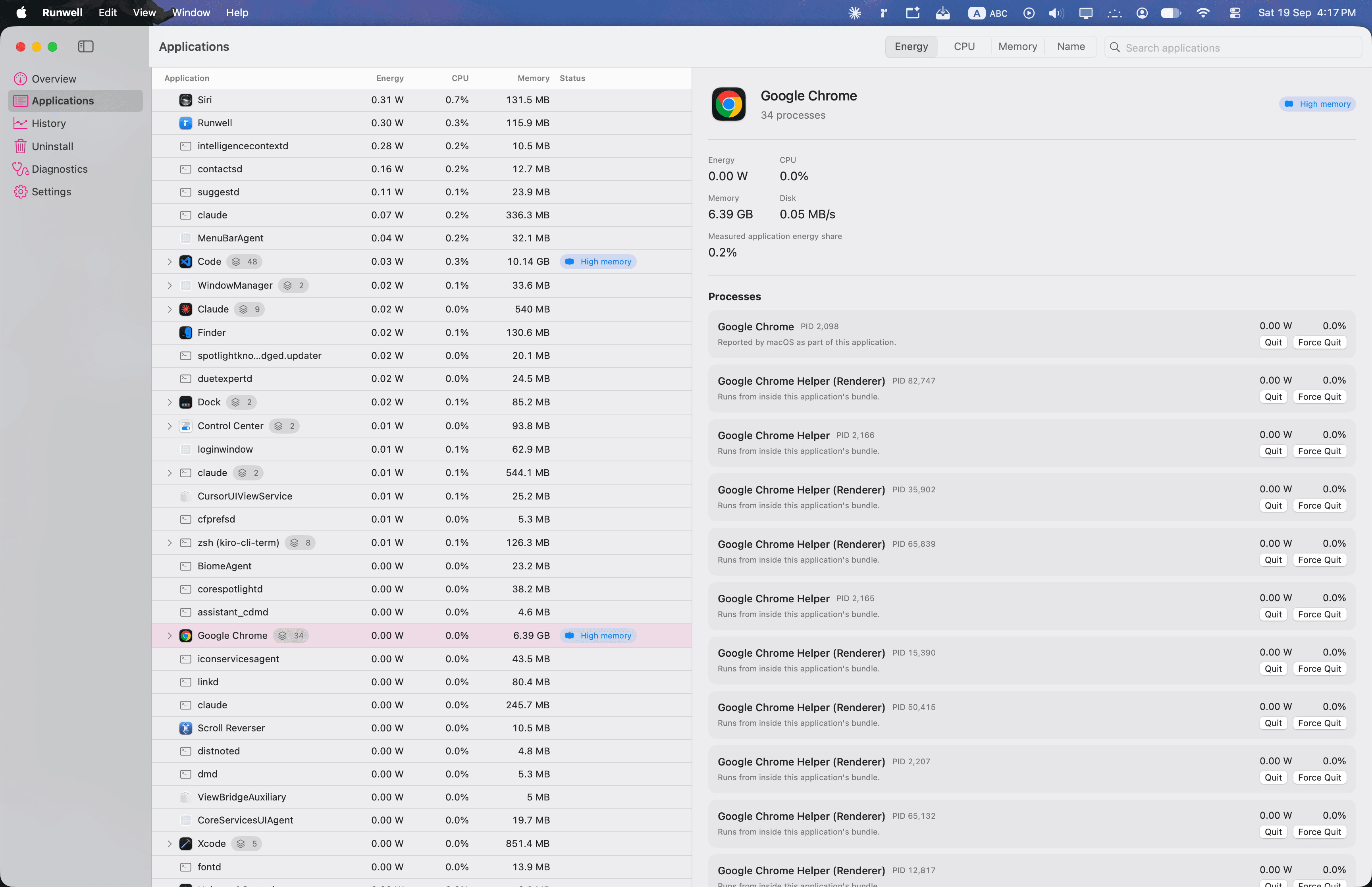Screen dimensions: 1372x887
Task: Click the Runwell app icon in list
Action: click(x=185, y=123)
